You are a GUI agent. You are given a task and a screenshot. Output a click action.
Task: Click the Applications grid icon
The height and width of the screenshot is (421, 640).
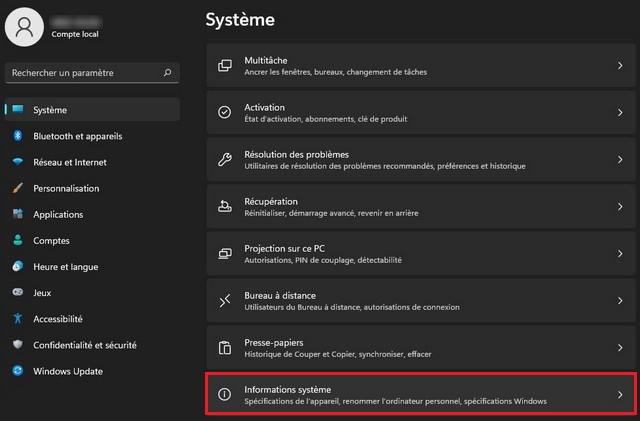[x=18, y=214]
